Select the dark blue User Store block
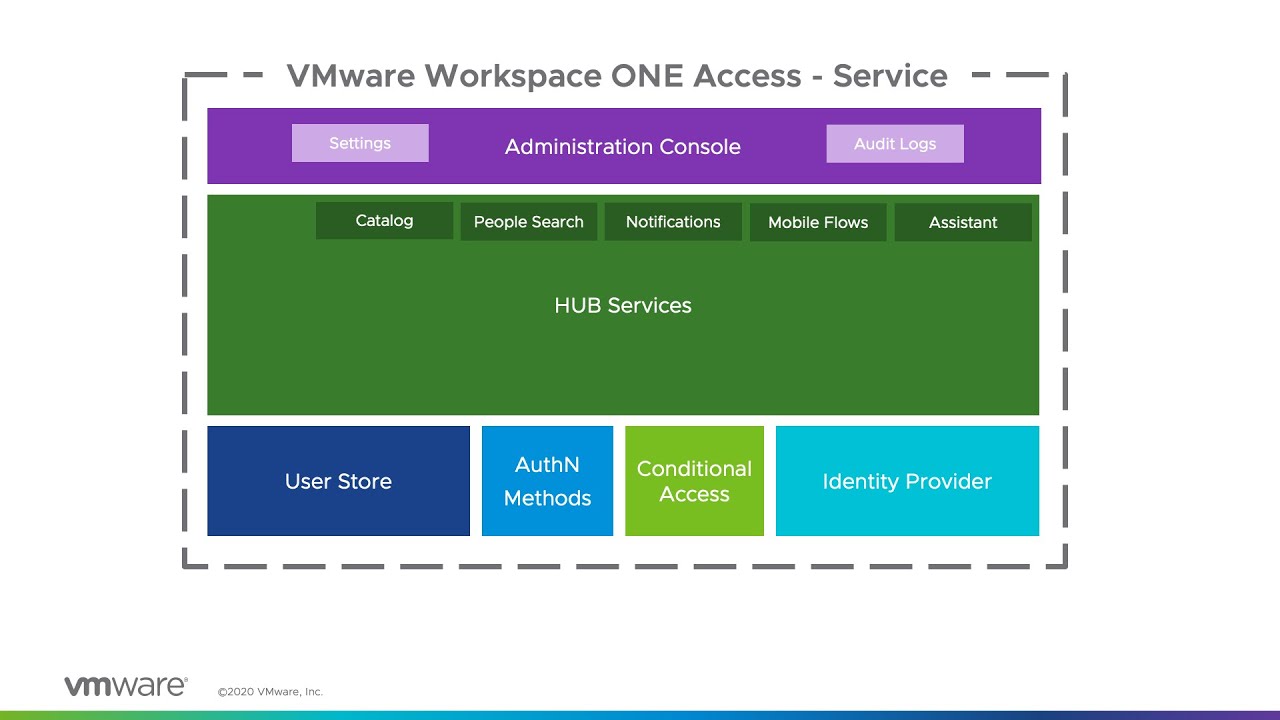Image resolution: width=1280 pixels, height=720 pixels. (x=338, y=481)
